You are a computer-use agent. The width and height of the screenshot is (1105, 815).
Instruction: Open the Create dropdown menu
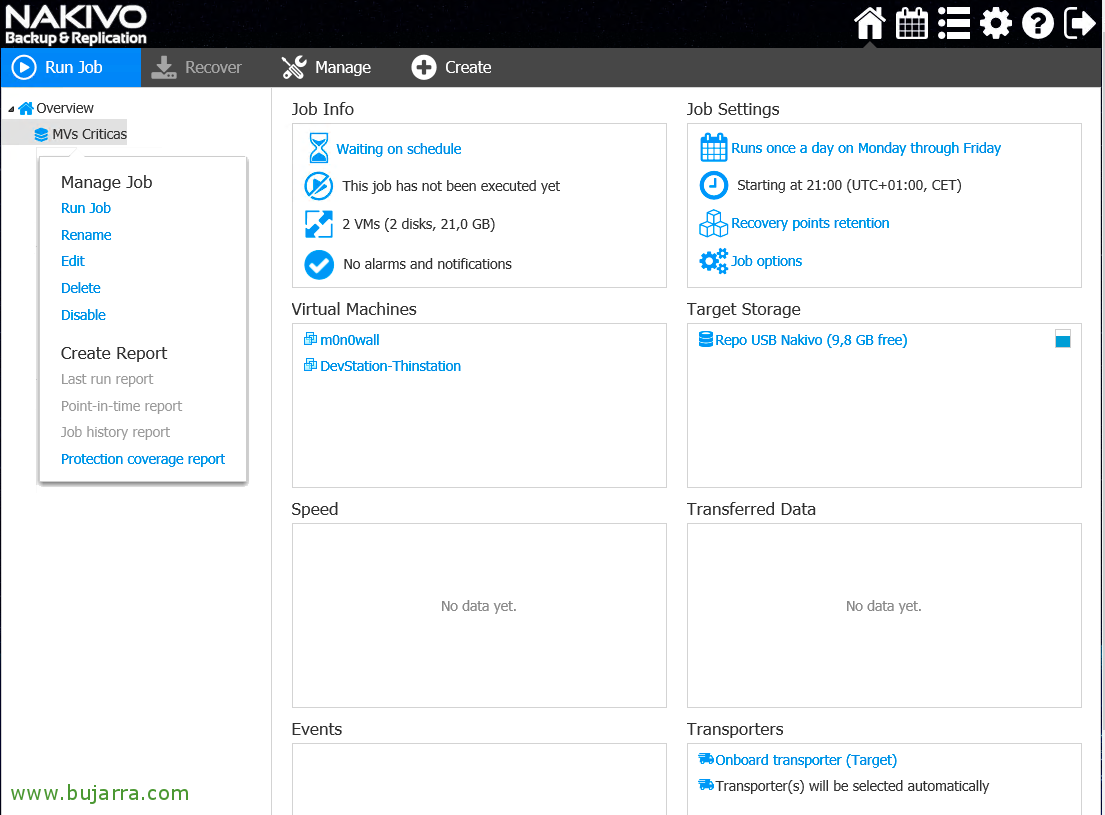(x=451, y=67)
